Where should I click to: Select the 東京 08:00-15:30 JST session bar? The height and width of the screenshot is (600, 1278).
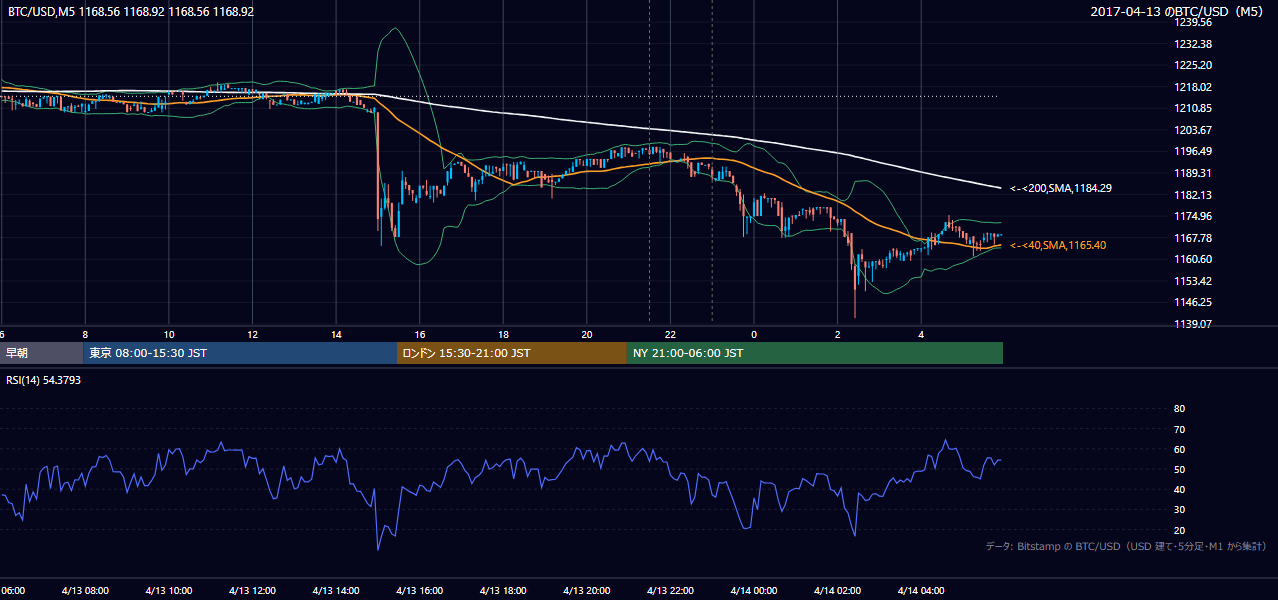pos(240,353)
